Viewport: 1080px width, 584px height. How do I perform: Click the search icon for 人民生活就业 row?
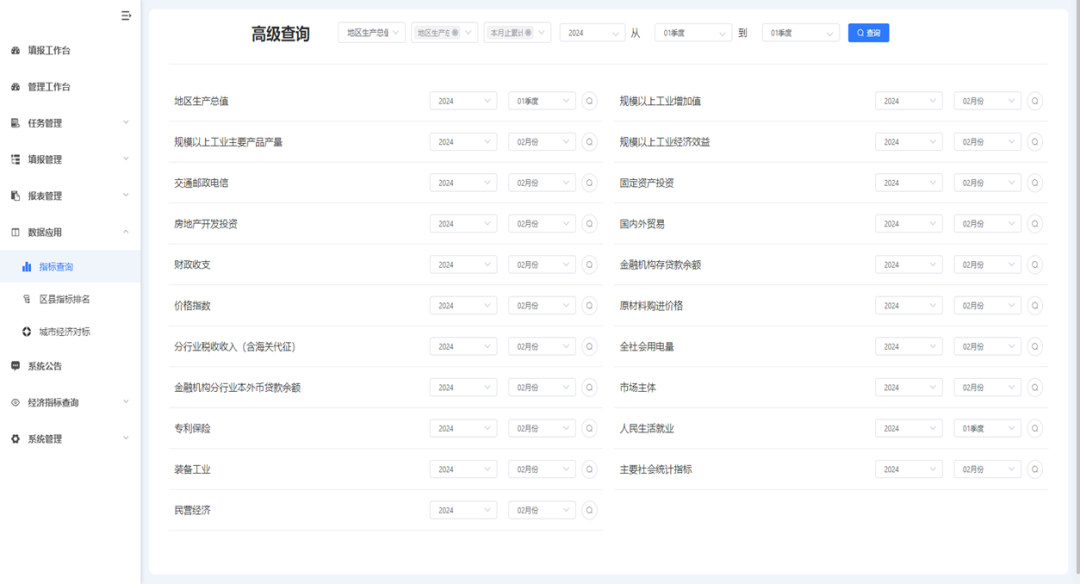[1034, 428]
